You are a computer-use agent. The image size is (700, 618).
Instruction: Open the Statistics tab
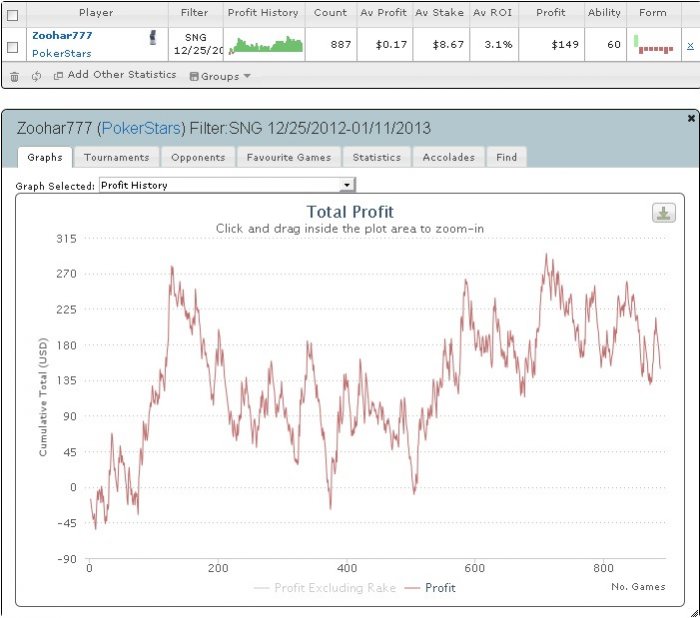coord(376,157)
